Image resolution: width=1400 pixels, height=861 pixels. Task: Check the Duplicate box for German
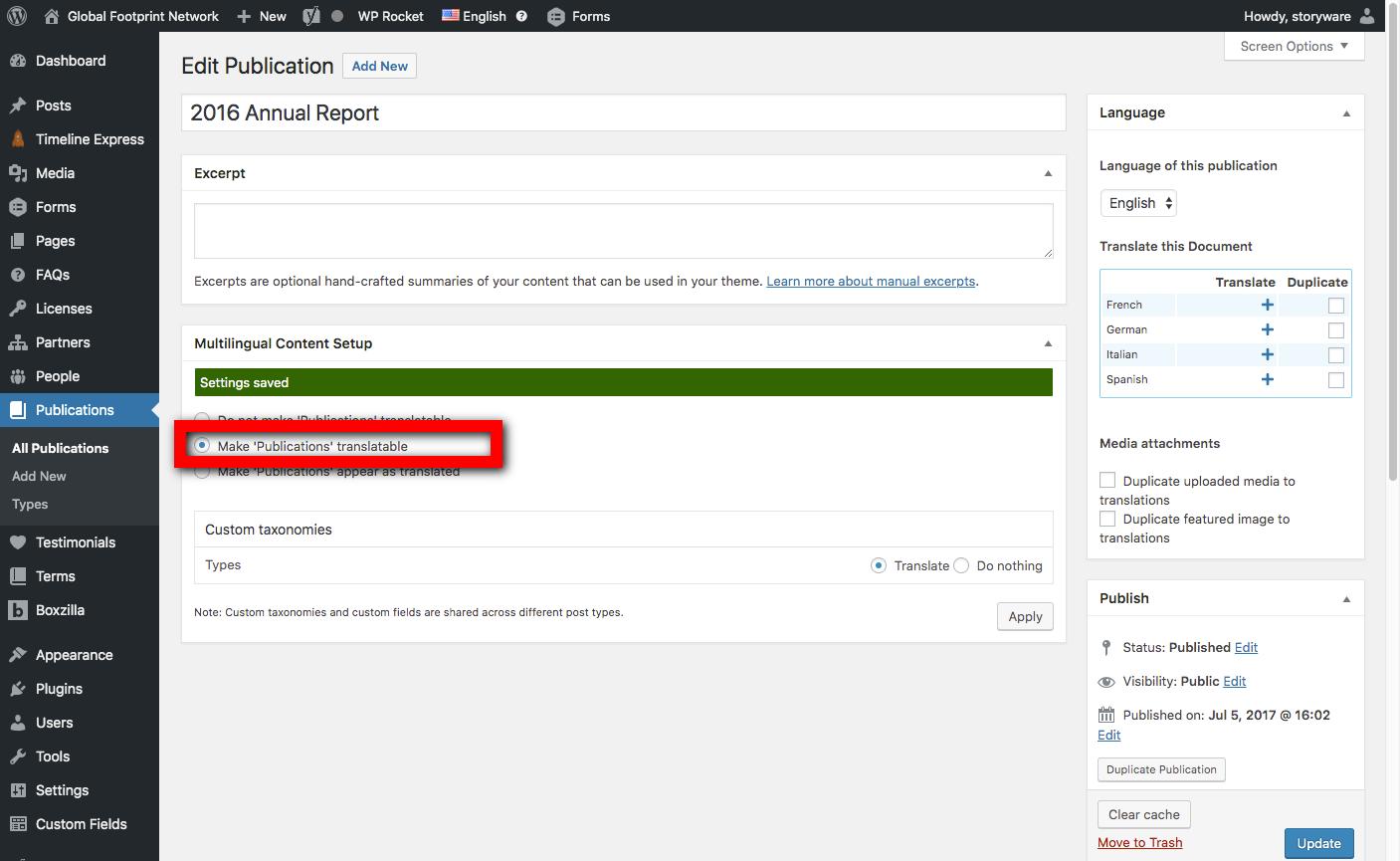point(1336,330)
